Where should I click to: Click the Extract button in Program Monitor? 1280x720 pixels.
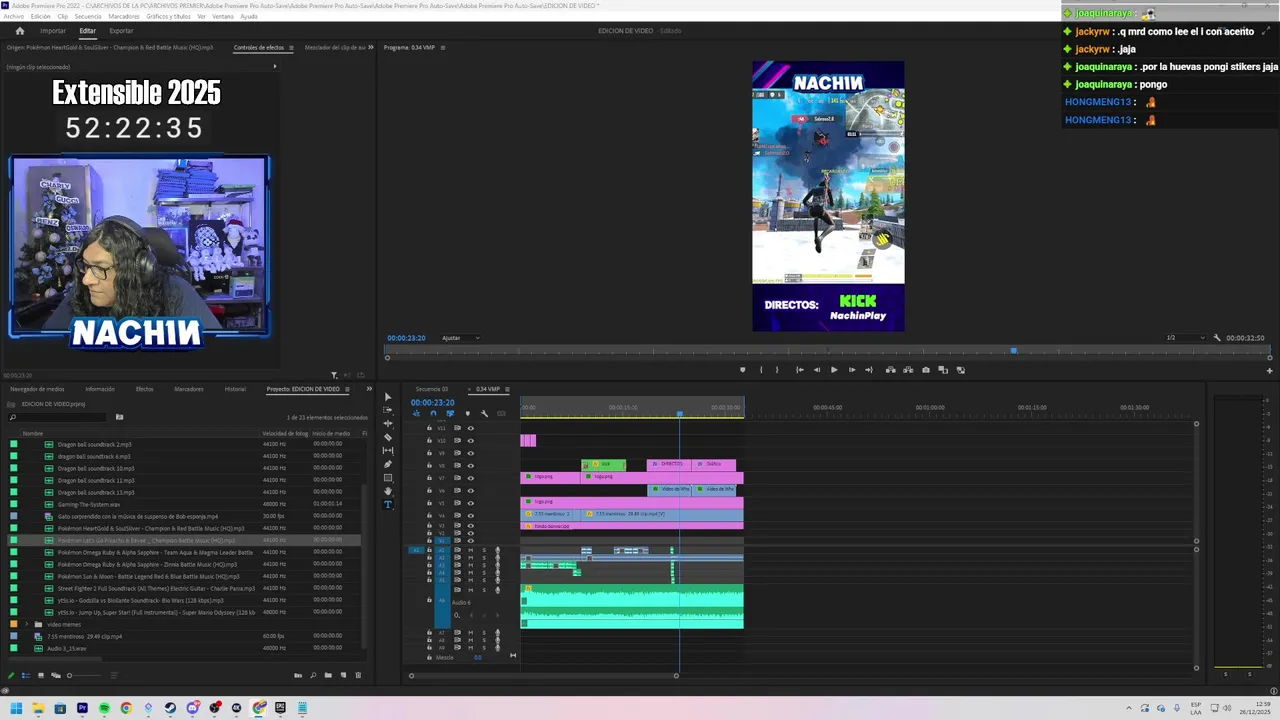click(908, 370)
